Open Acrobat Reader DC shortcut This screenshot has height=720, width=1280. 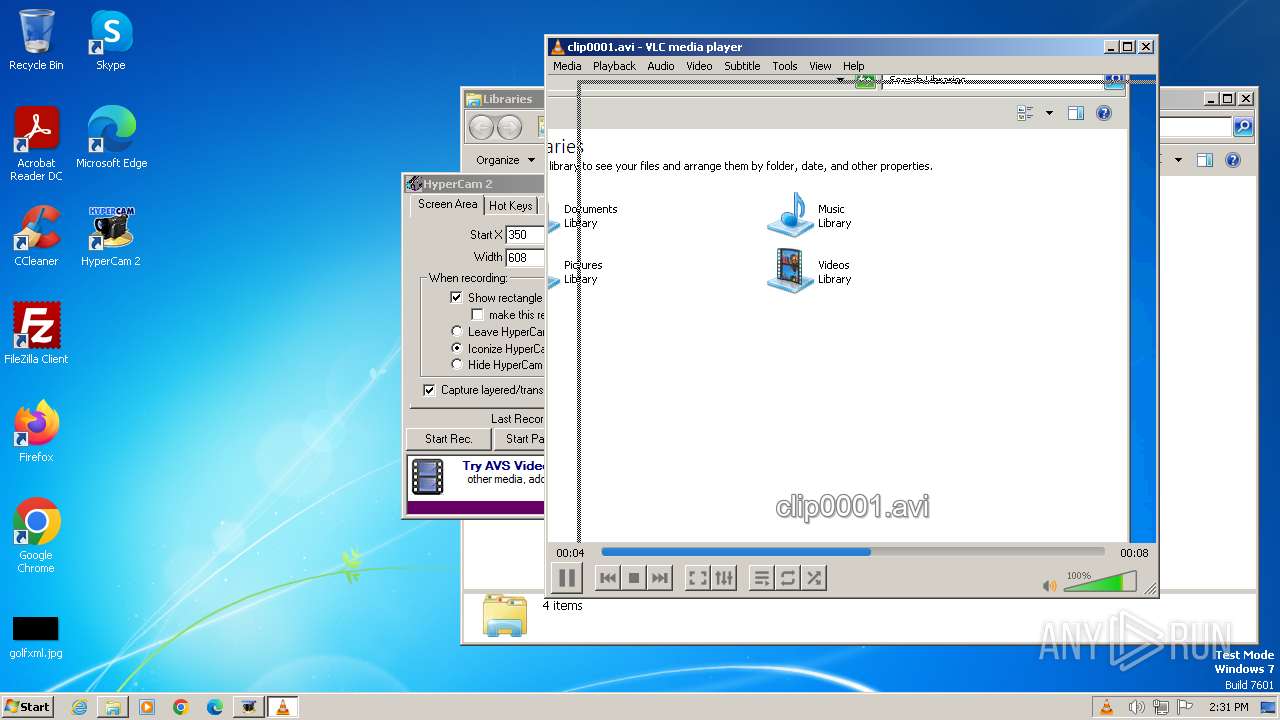pyautogui.click(x=36, y=144)
